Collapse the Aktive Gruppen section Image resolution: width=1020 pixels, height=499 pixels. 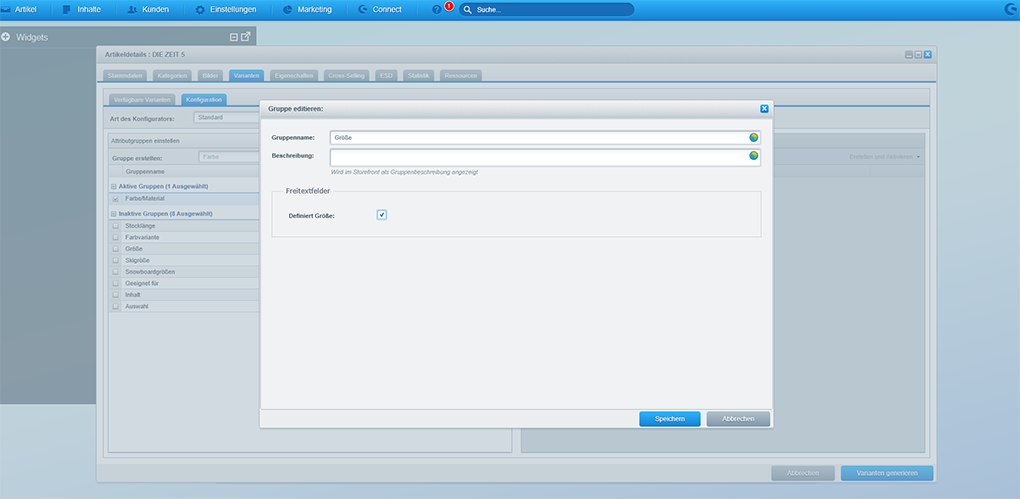[x=113, y=187]
